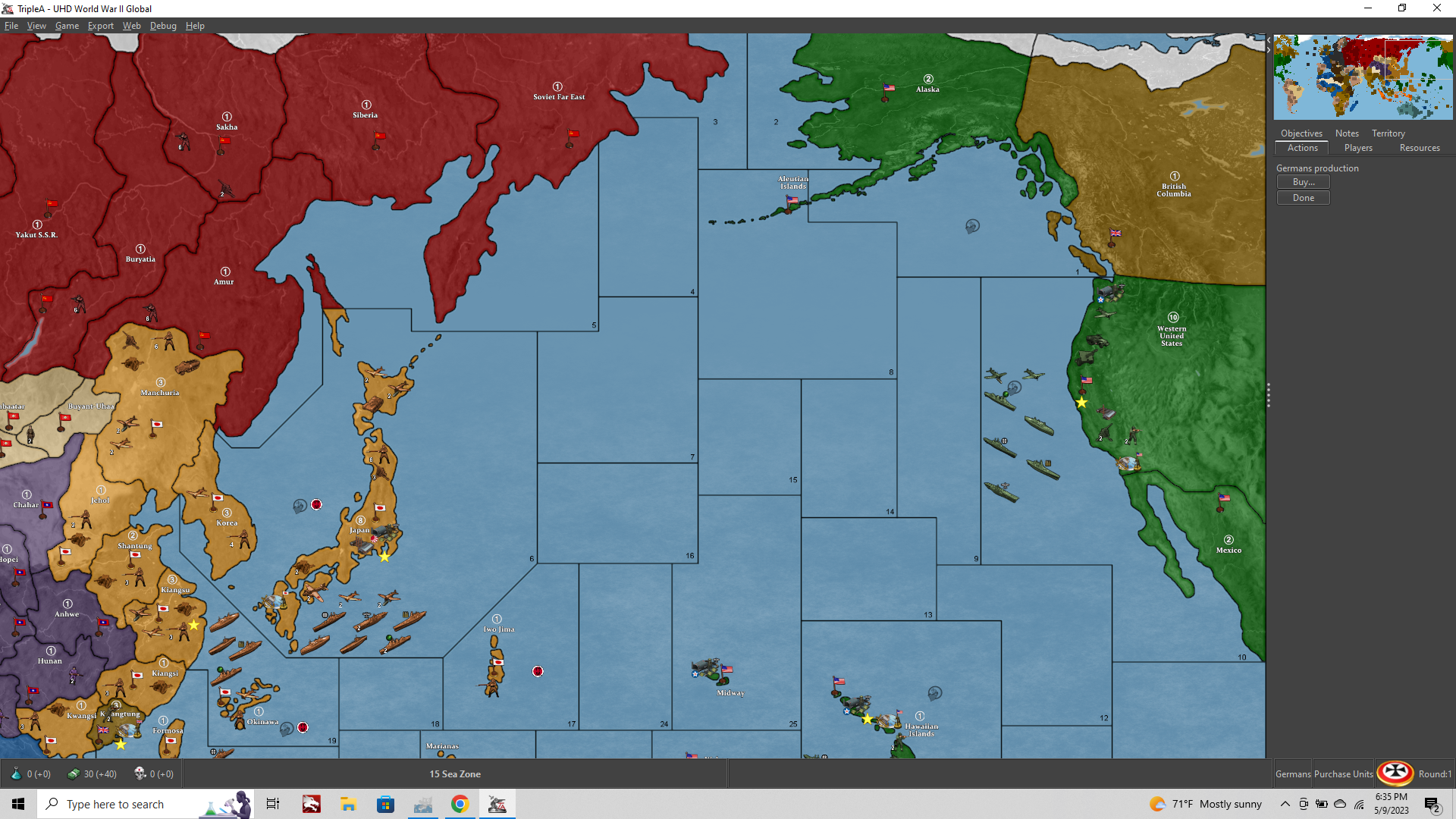Viewport: 1456px width, 819px height.
Task: Click the Buy... button
Action: (x=1303, y=182)
